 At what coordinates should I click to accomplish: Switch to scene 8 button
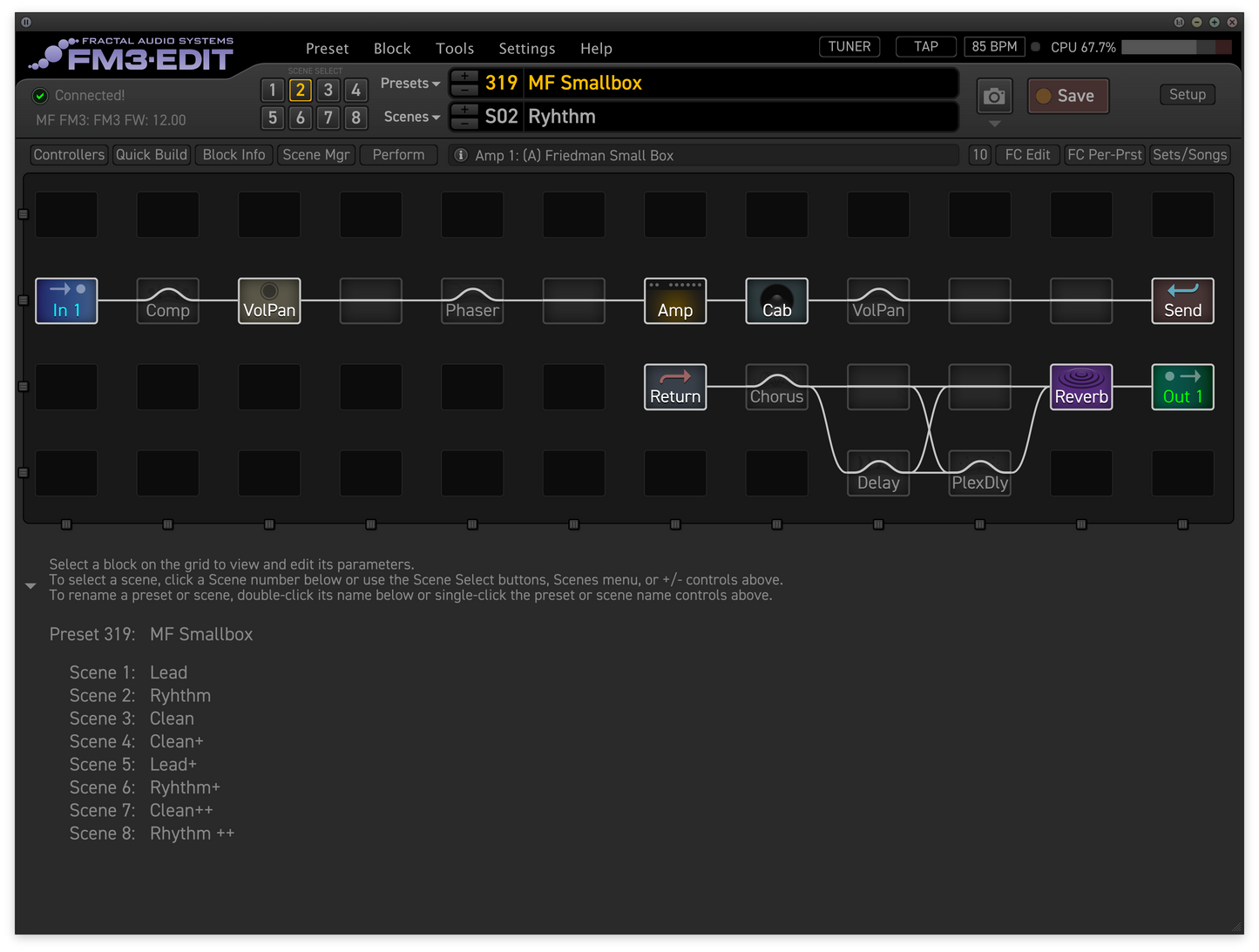[x=355, y=118]
